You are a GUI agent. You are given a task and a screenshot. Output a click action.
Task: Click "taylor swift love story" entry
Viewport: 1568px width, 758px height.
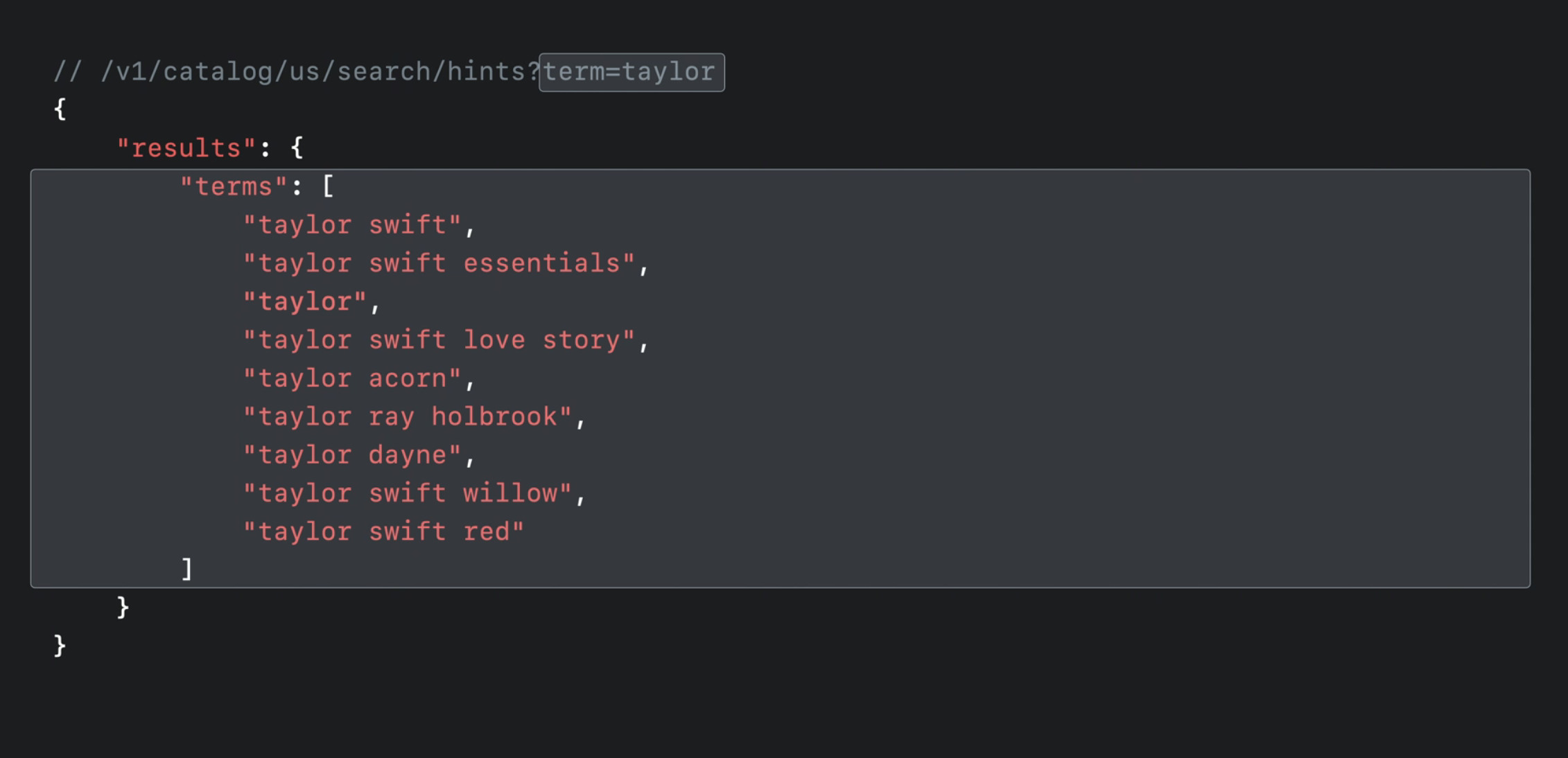(x=439, y=340)
